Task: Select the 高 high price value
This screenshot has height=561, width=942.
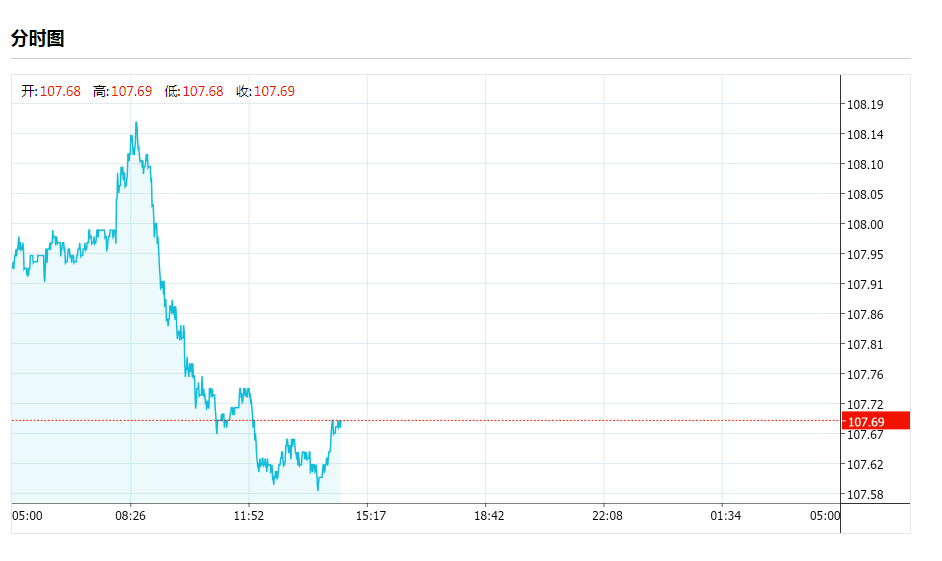Action: click(x=131, y=92)
